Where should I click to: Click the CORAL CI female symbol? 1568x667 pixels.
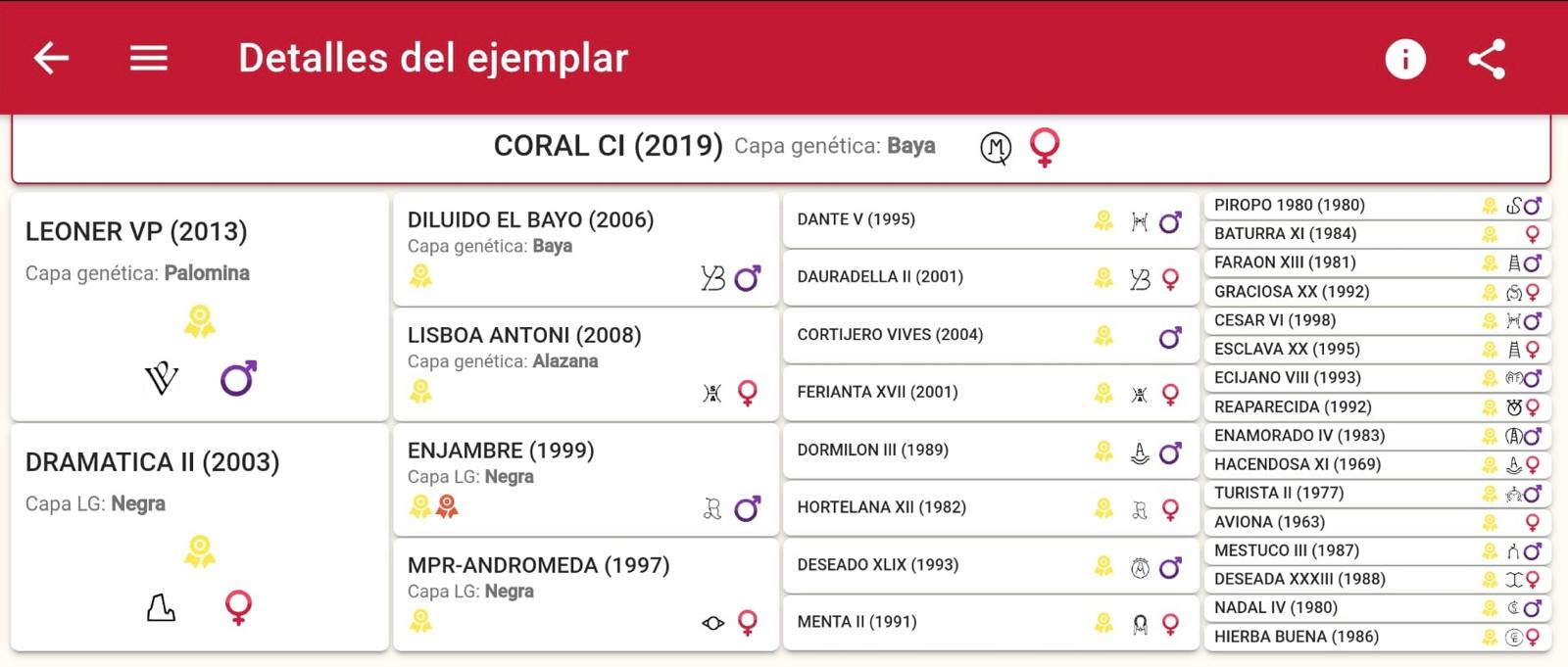[1045, 148]
